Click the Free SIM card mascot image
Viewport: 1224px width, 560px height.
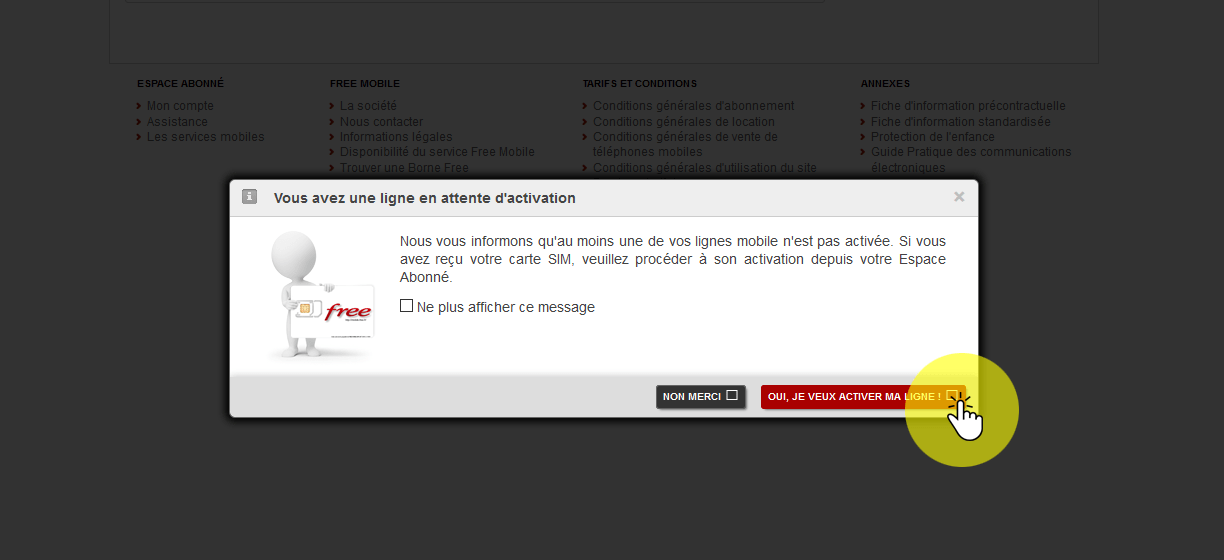pyautogui.click(x=322, y=295)
